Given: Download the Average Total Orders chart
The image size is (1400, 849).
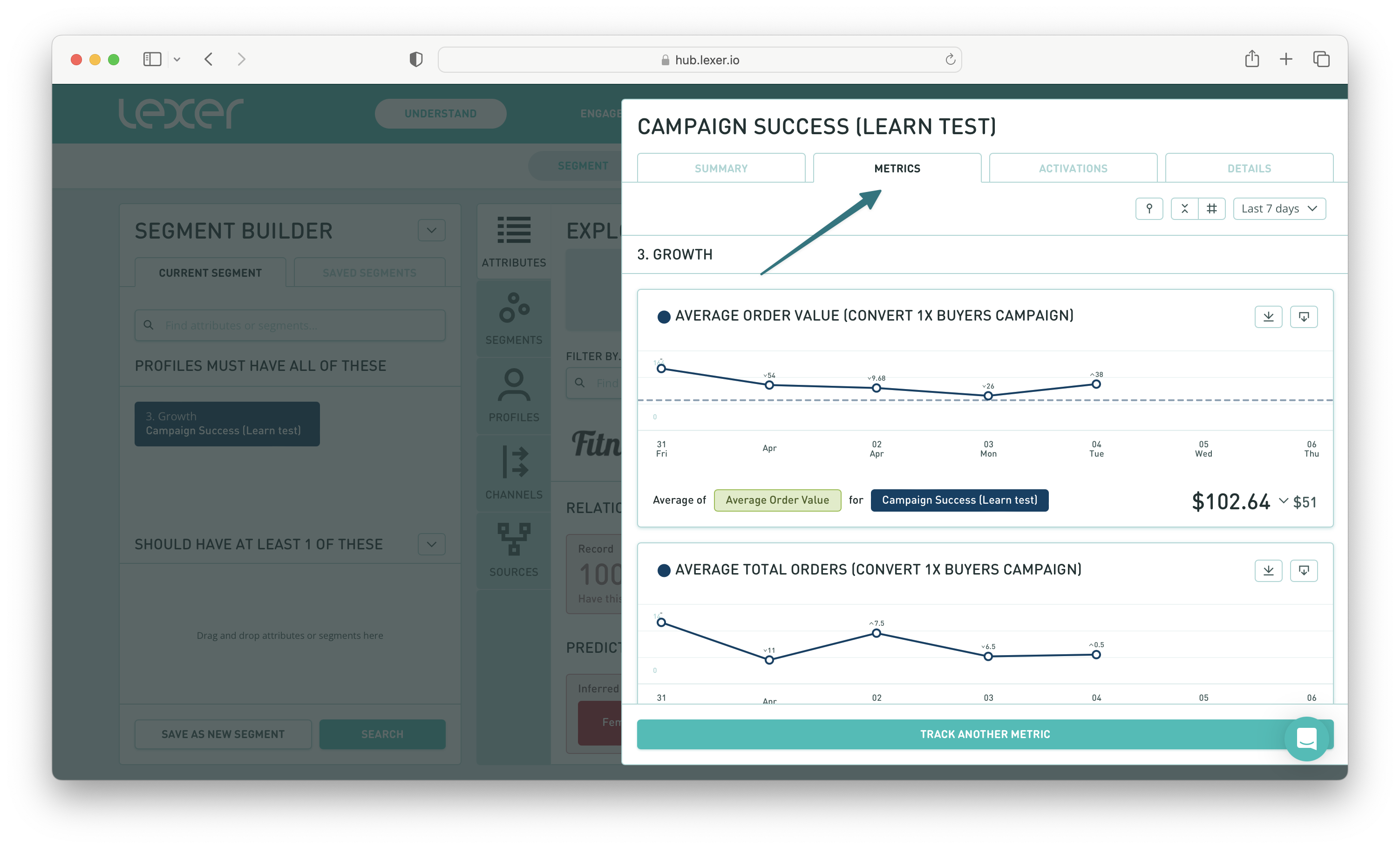Looking at the screenshot, I should click(1268, 570).
